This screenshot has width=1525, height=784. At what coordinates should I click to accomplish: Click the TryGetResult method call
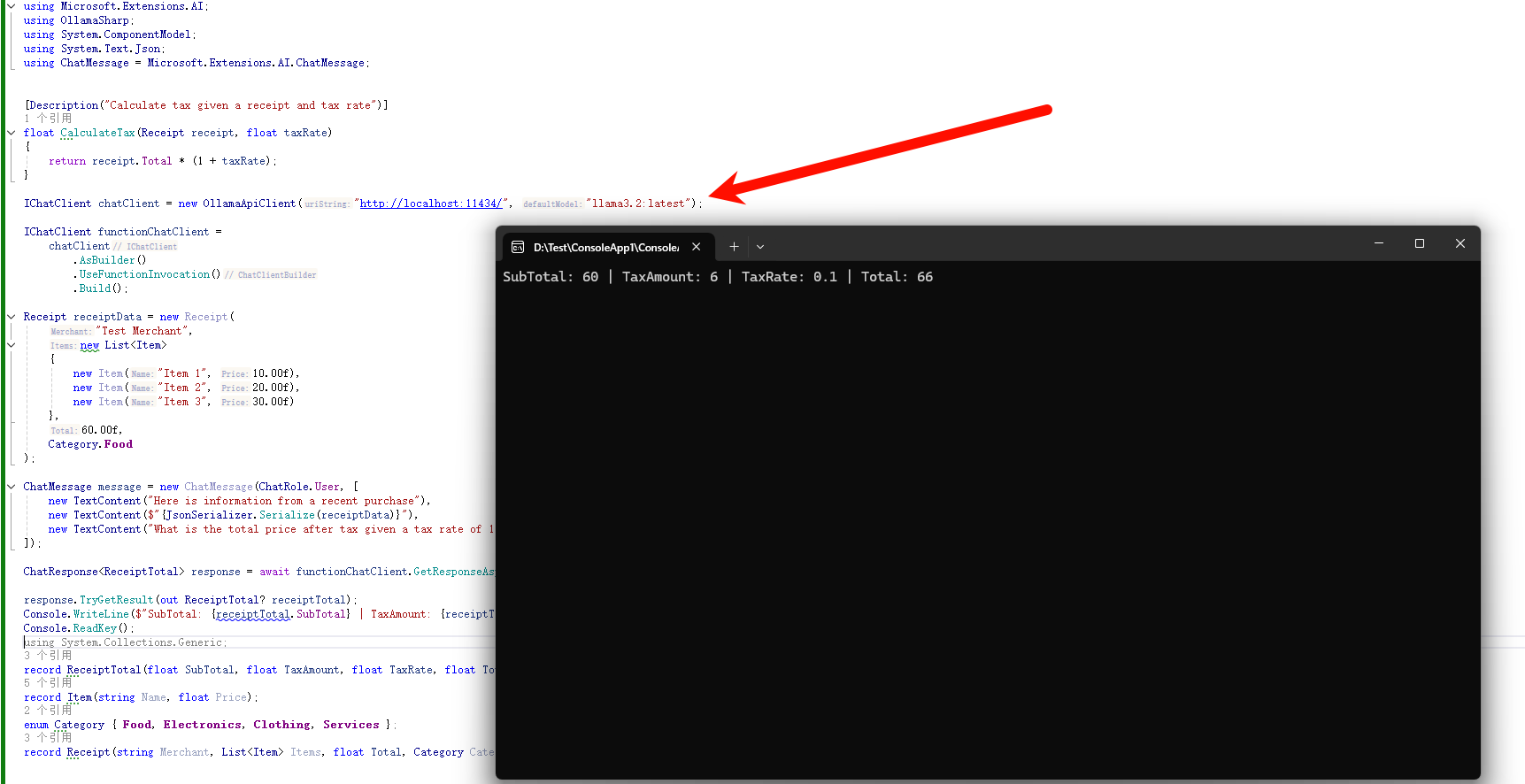[116, 600]
